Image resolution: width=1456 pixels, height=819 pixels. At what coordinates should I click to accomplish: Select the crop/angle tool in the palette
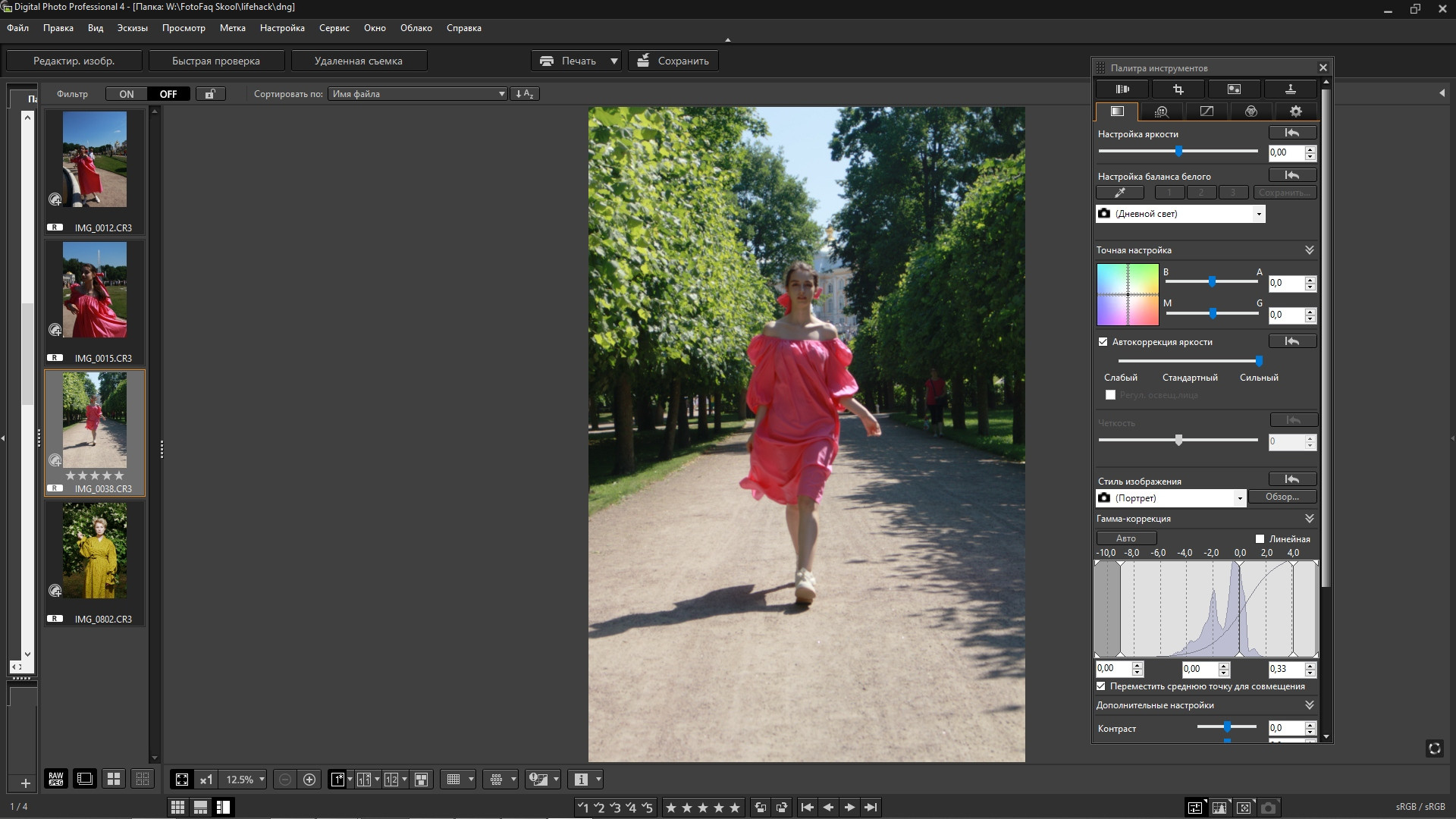coord(1178,89)
